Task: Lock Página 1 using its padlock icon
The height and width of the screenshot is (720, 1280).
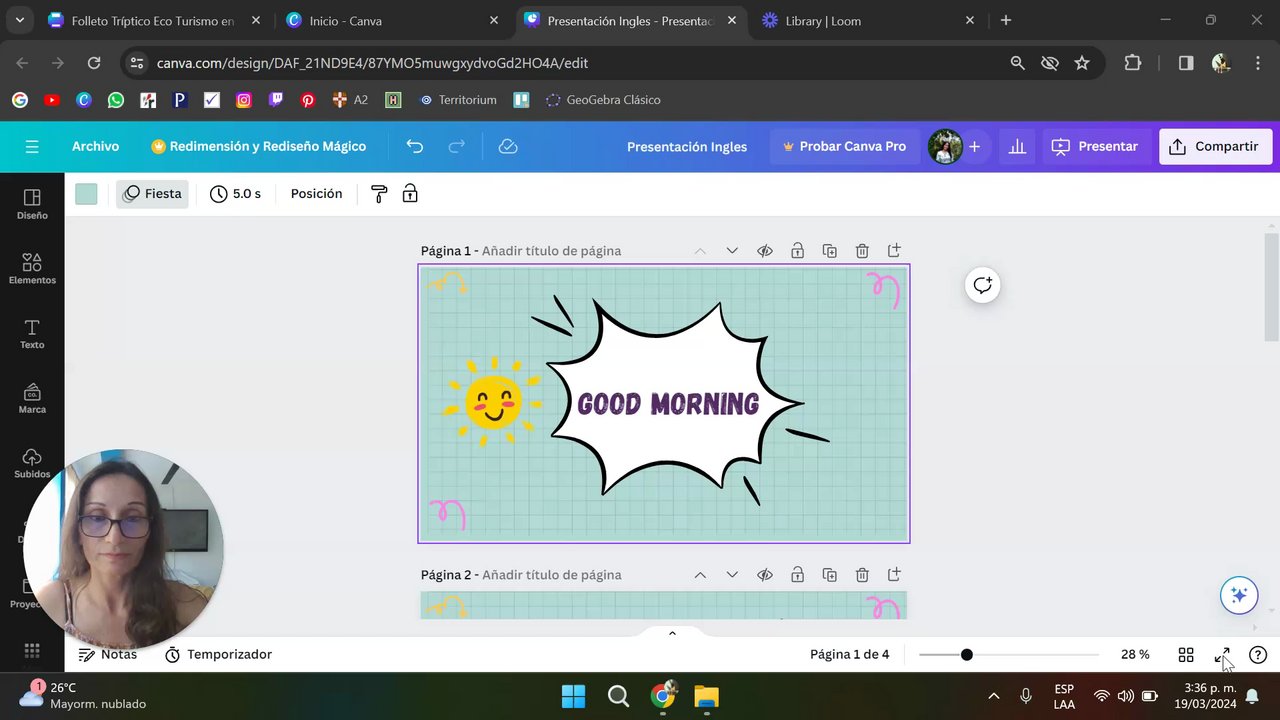Action: coord(797,251)
